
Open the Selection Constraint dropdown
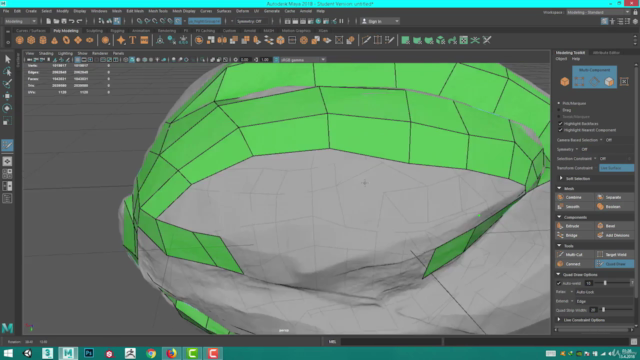click(x=595, y=158)
